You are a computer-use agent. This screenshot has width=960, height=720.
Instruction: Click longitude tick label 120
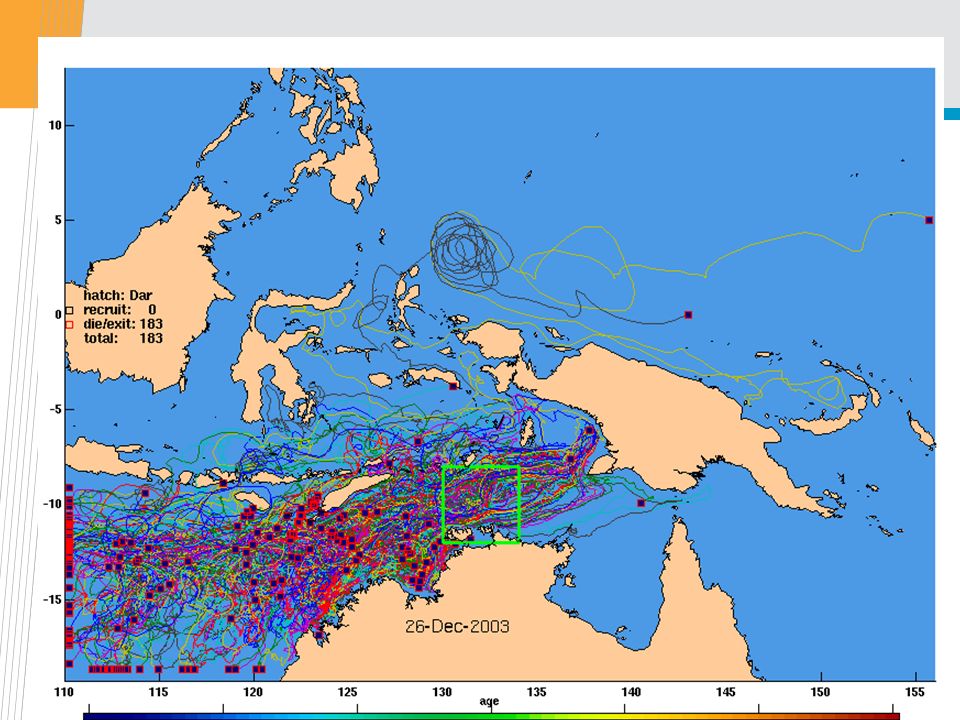253,692
